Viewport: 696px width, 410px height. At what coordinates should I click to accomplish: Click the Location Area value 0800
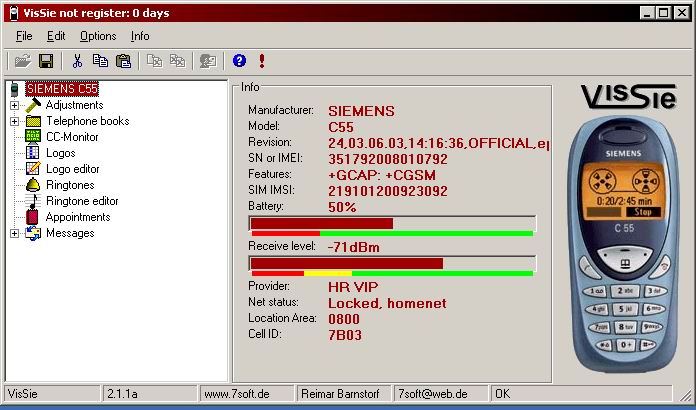coord(344,319)
